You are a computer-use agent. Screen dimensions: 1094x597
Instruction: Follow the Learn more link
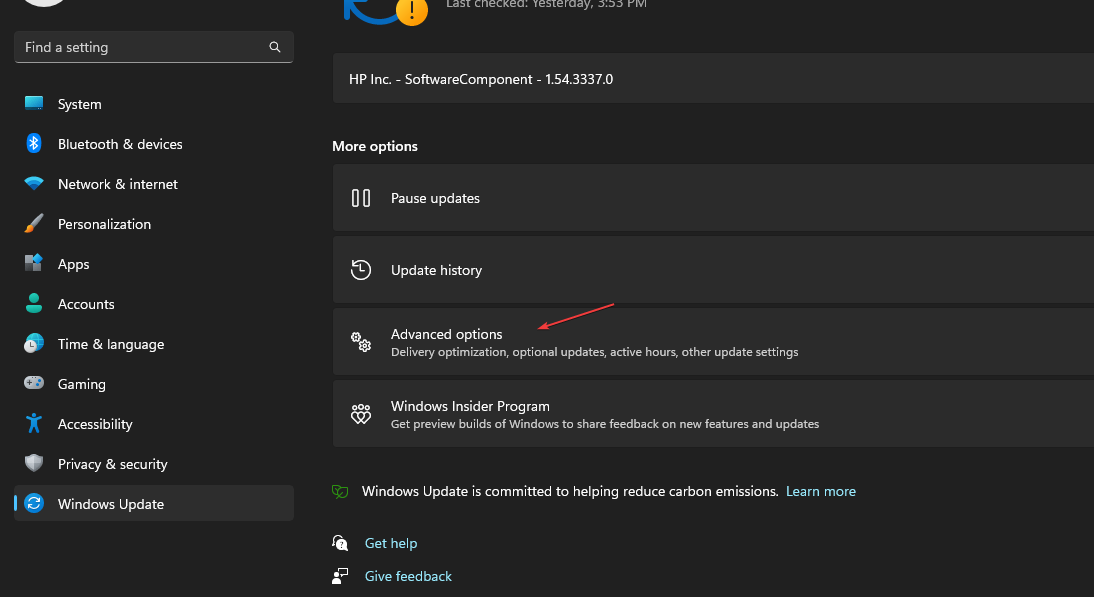coord(820,491)
